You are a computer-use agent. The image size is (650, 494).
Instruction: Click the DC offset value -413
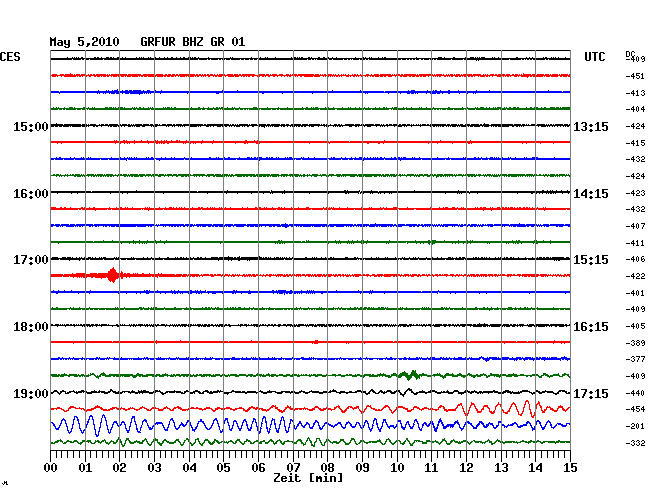[x=635, y=93]
